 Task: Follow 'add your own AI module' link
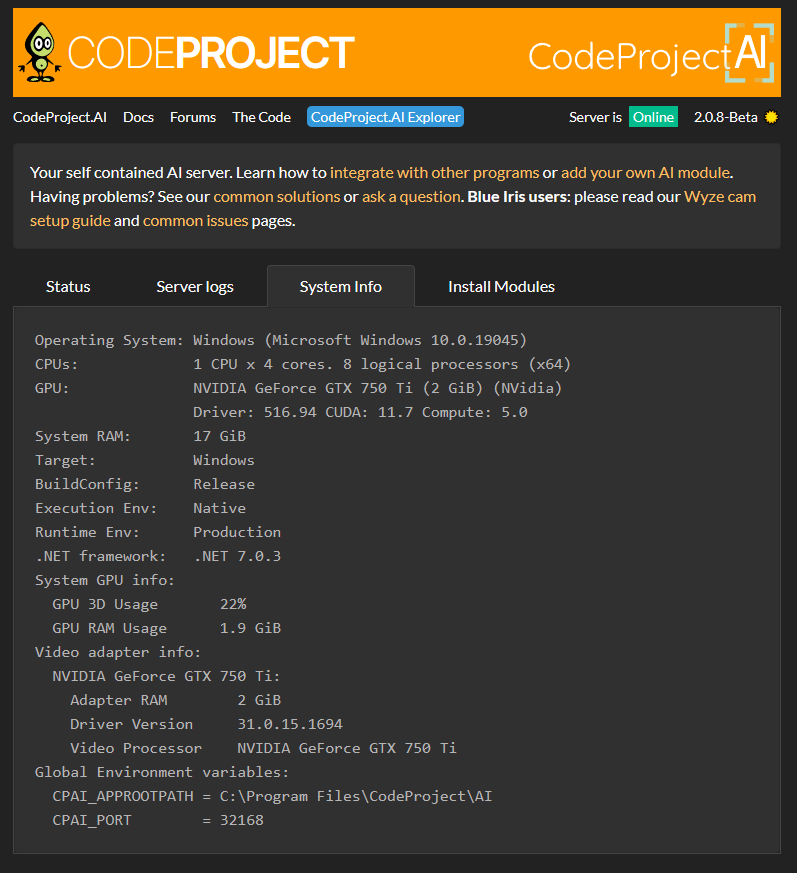click(x=646, y=173)
